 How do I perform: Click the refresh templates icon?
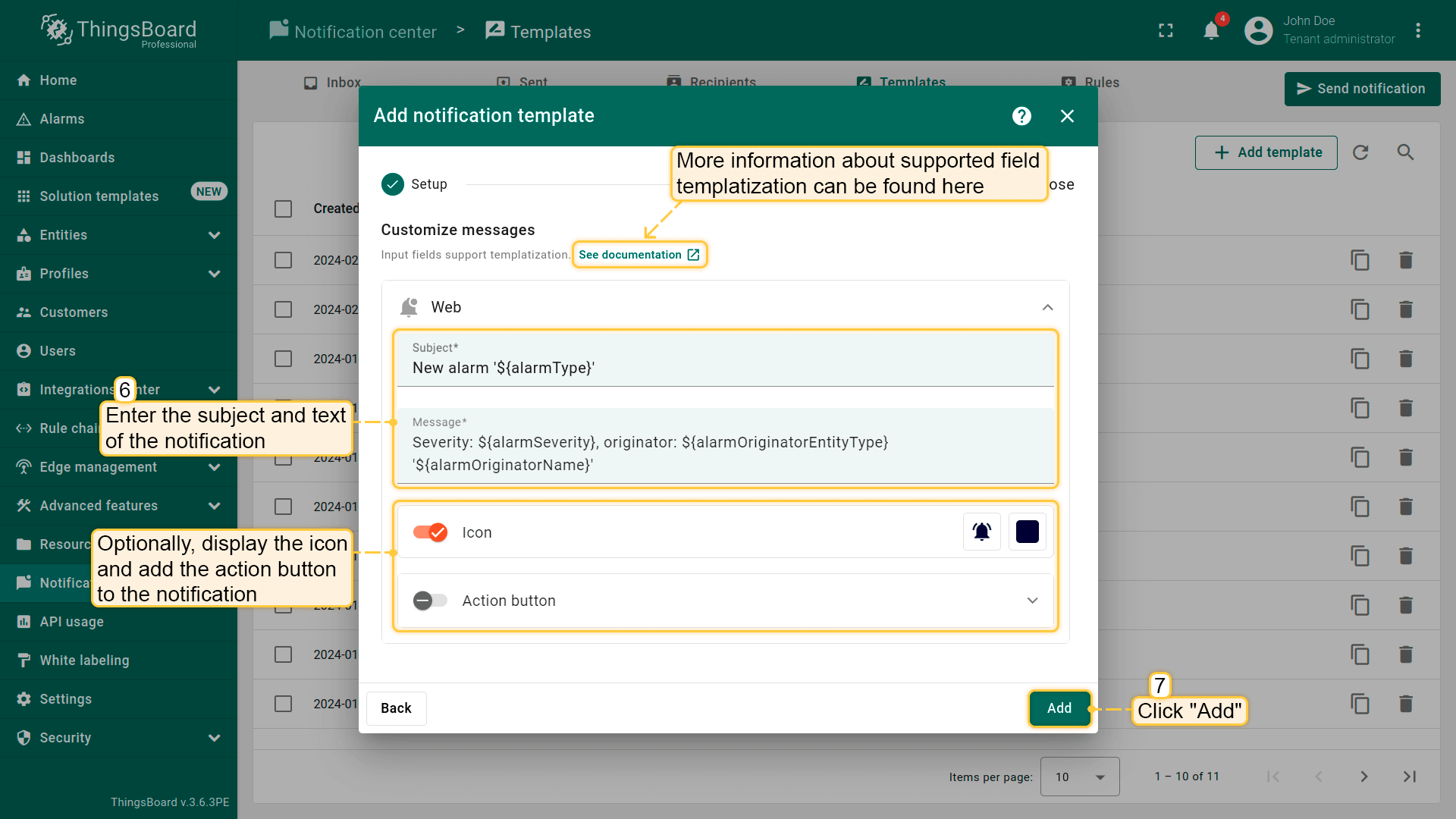tap(1360, 152)
